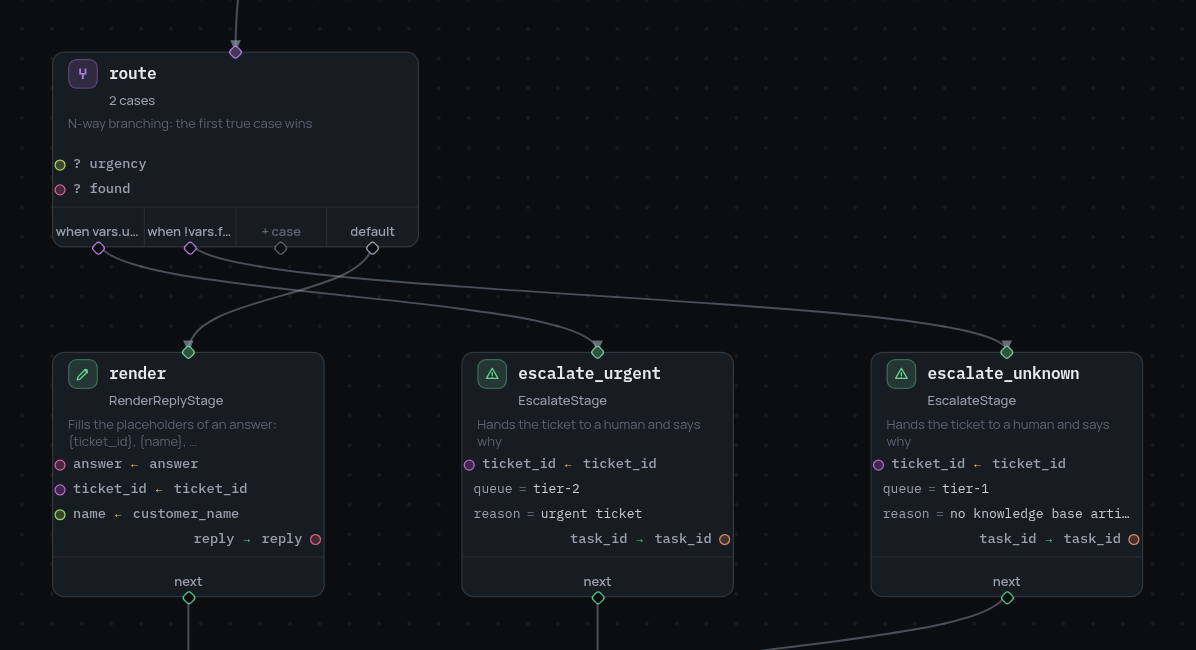Click the urgency input port on route

[60, 165]
